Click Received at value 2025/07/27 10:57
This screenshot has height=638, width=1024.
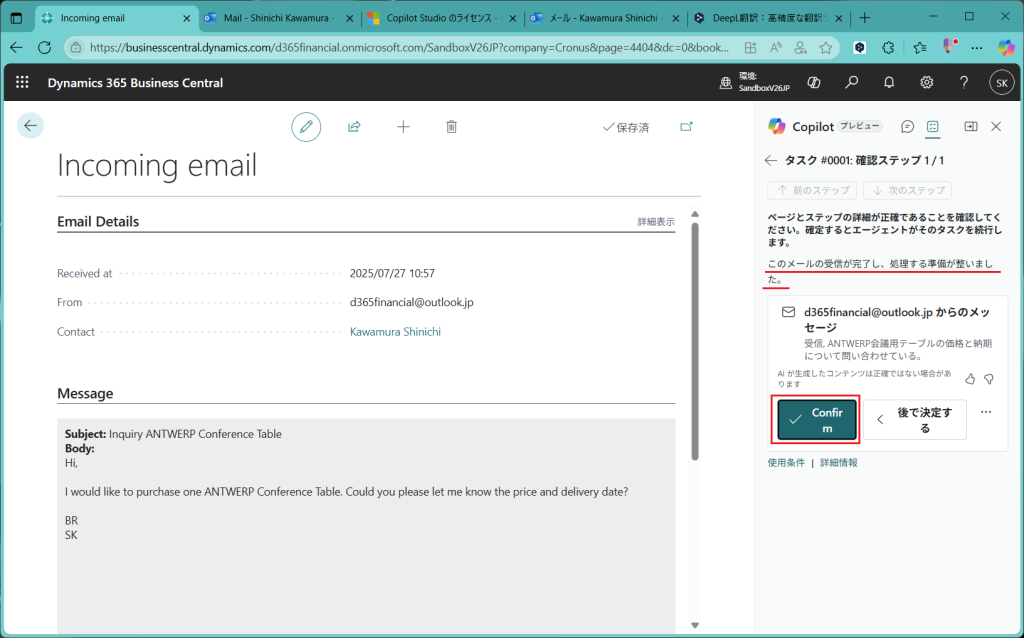point(392,274)
